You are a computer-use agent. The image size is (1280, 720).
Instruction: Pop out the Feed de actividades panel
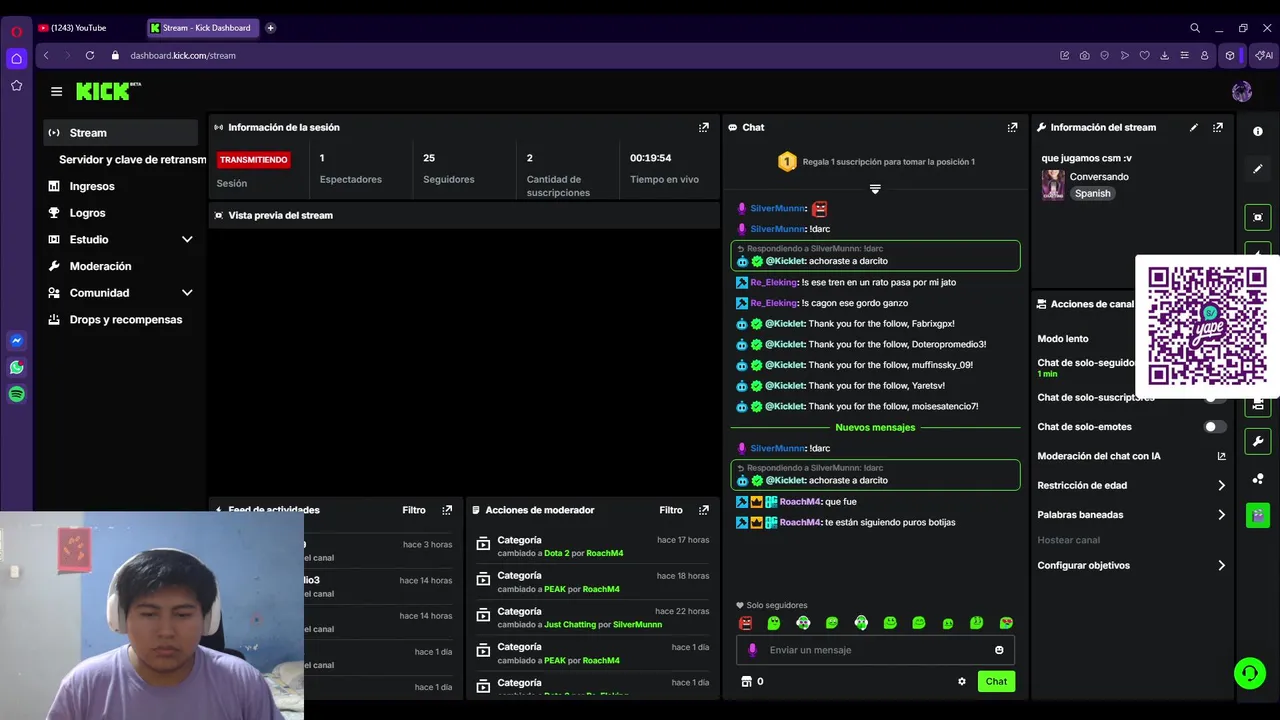pos(447,510)
